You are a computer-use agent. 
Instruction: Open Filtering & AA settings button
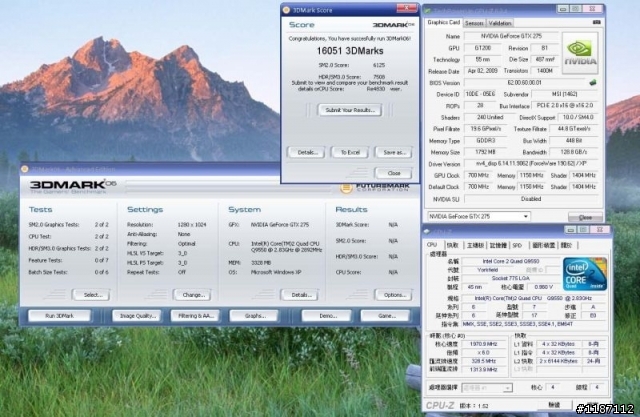[x=195, y=316]
